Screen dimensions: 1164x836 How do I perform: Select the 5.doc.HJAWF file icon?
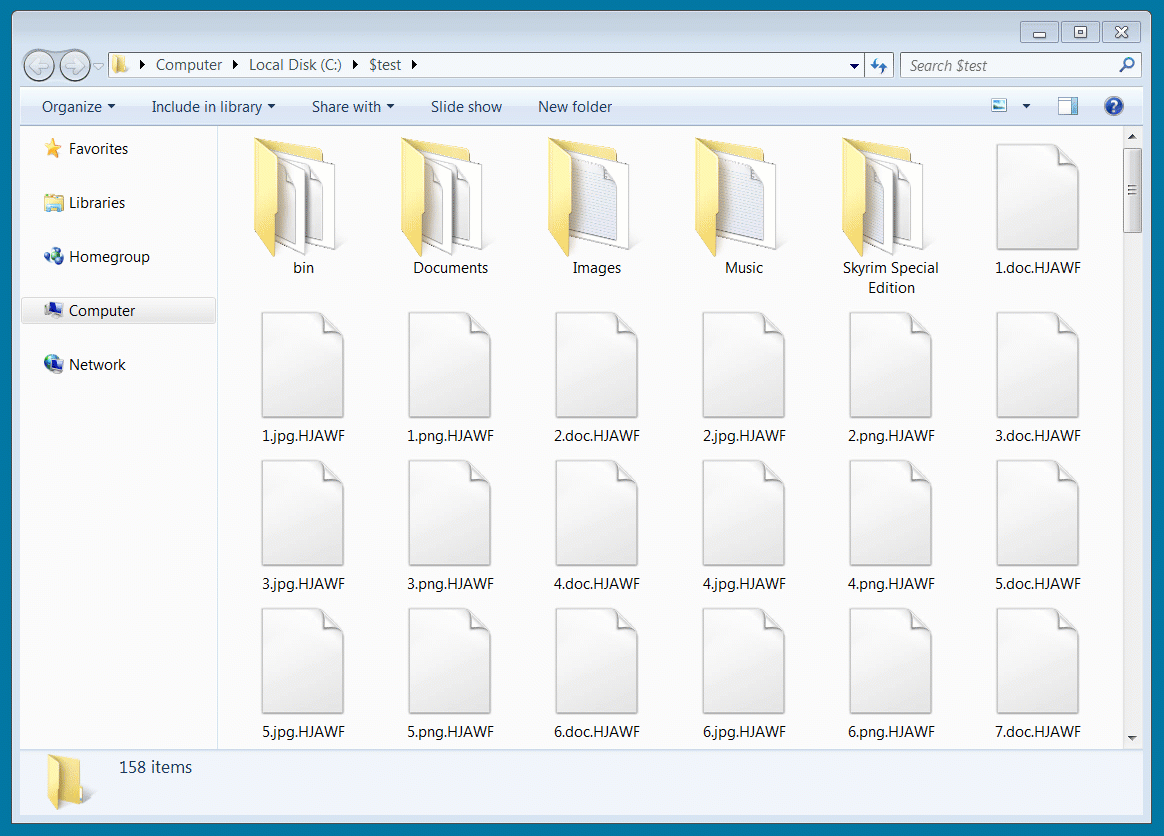(1037, 513)
